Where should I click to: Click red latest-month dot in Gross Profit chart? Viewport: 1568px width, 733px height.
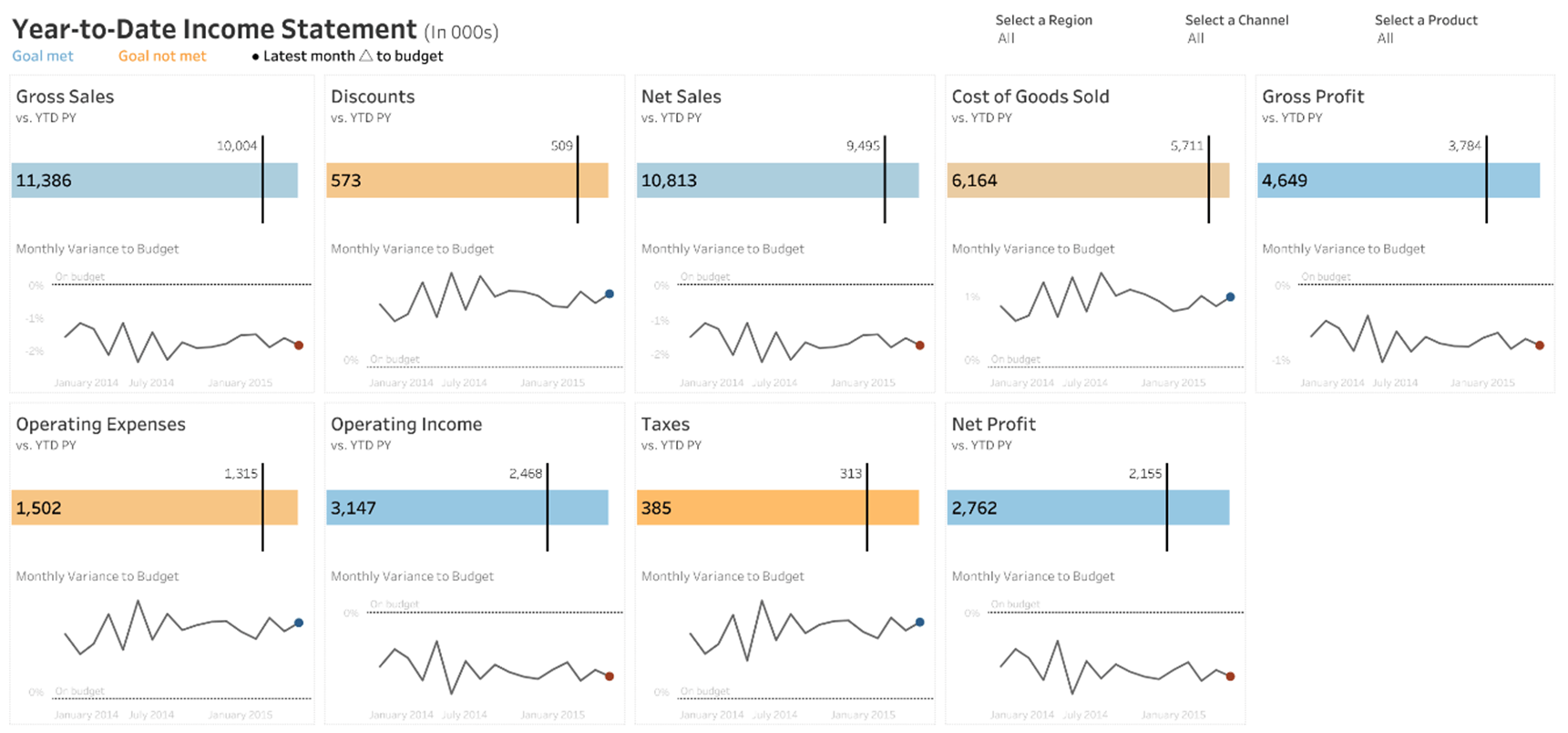pos(1540,346)
